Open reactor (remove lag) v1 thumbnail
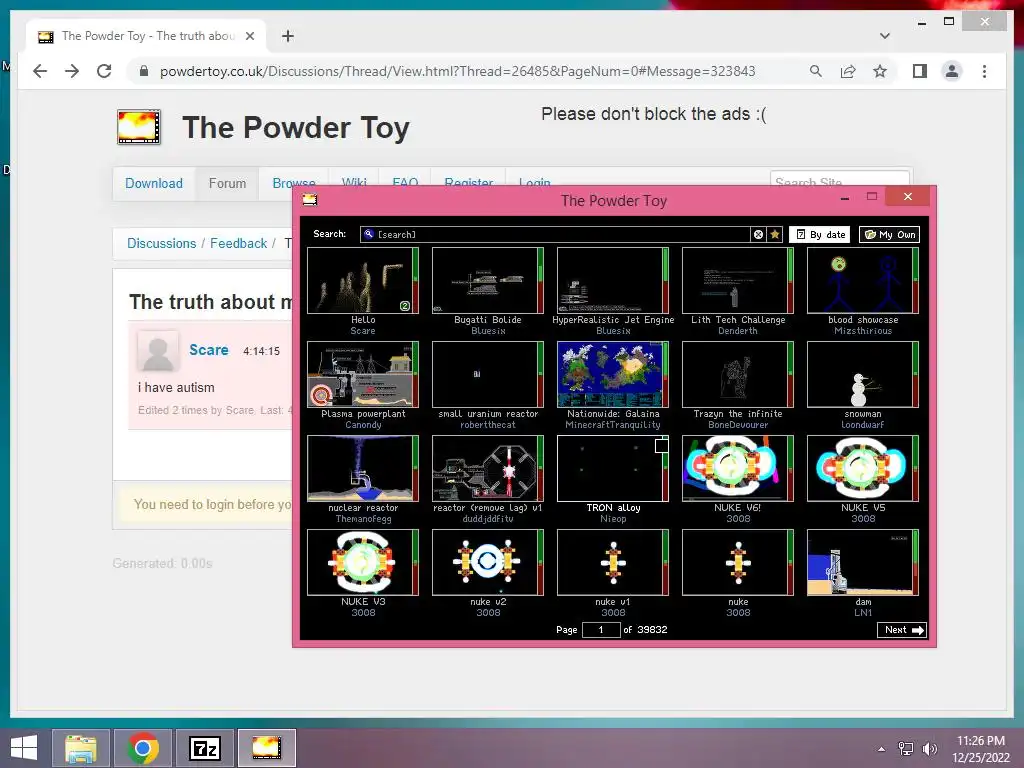Screen dimensions: 1024x768 tap(488, 468)
